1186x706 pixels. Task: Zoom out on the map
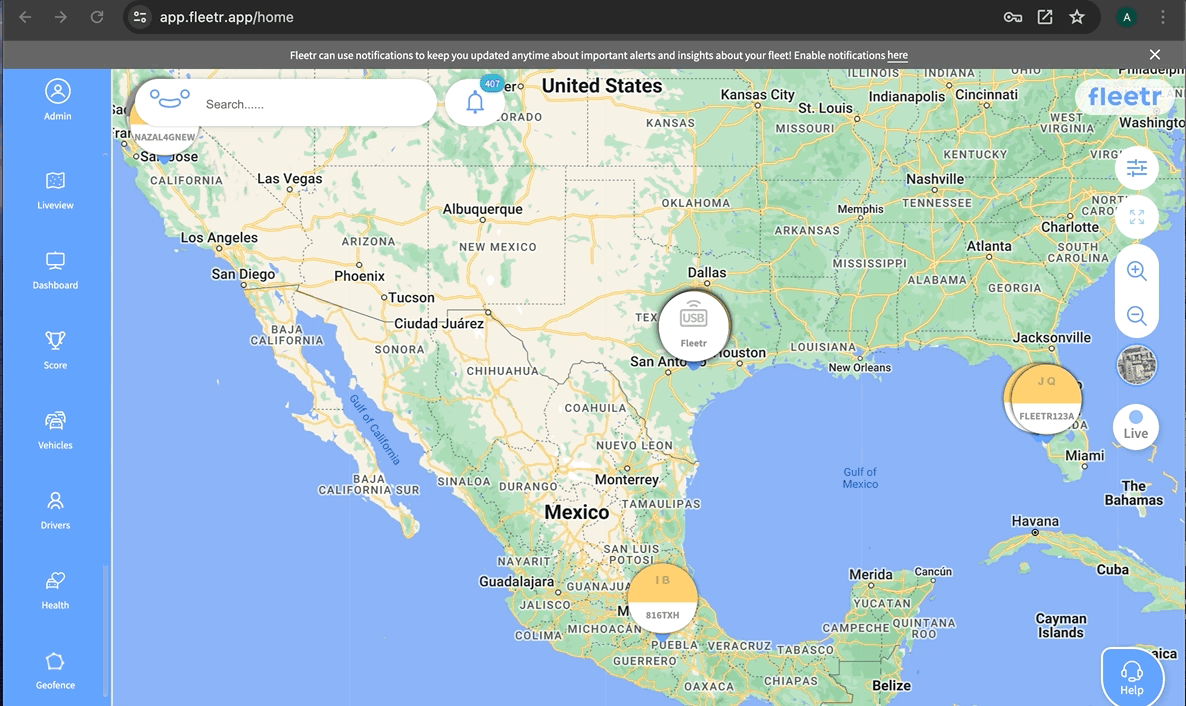click(x=1136, y=315)
